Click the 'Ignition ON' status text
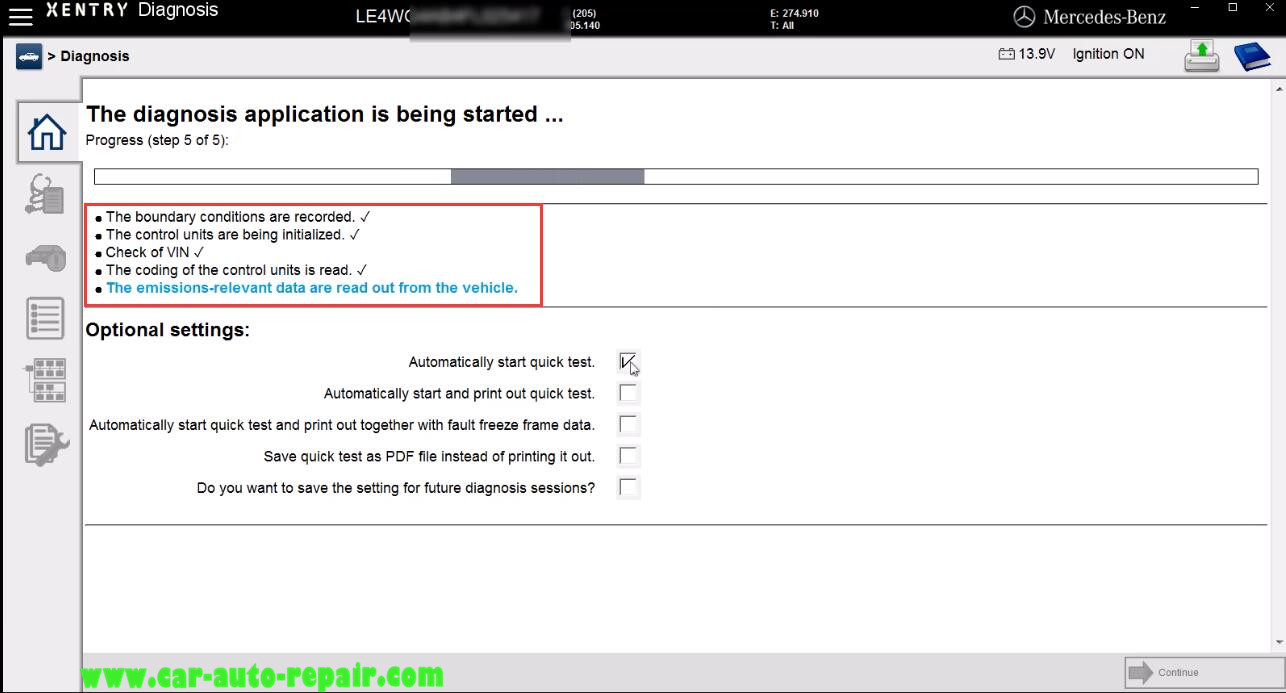 1108,54
